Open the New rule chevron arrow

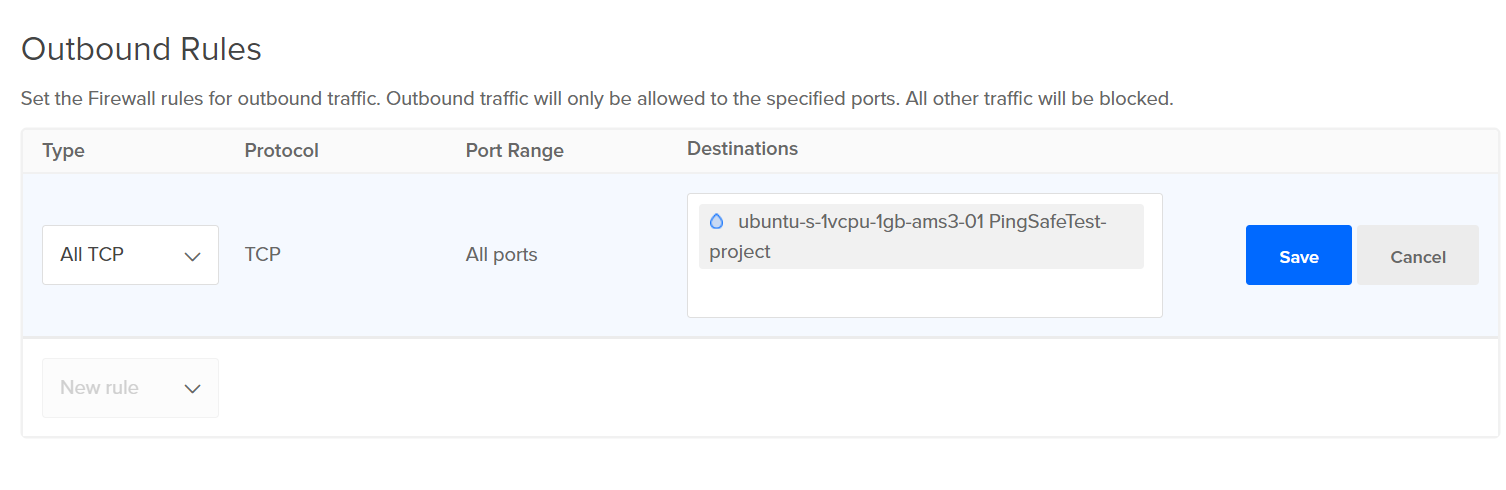[x=193, y=388]
